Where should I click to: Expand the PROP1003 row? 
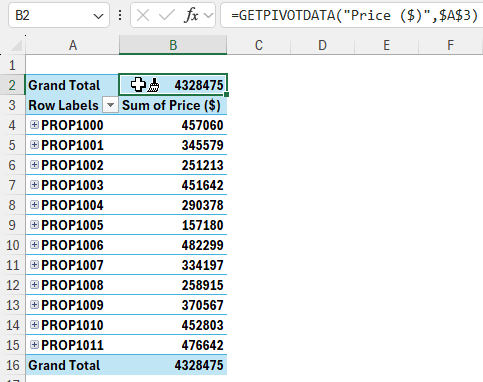34,185
